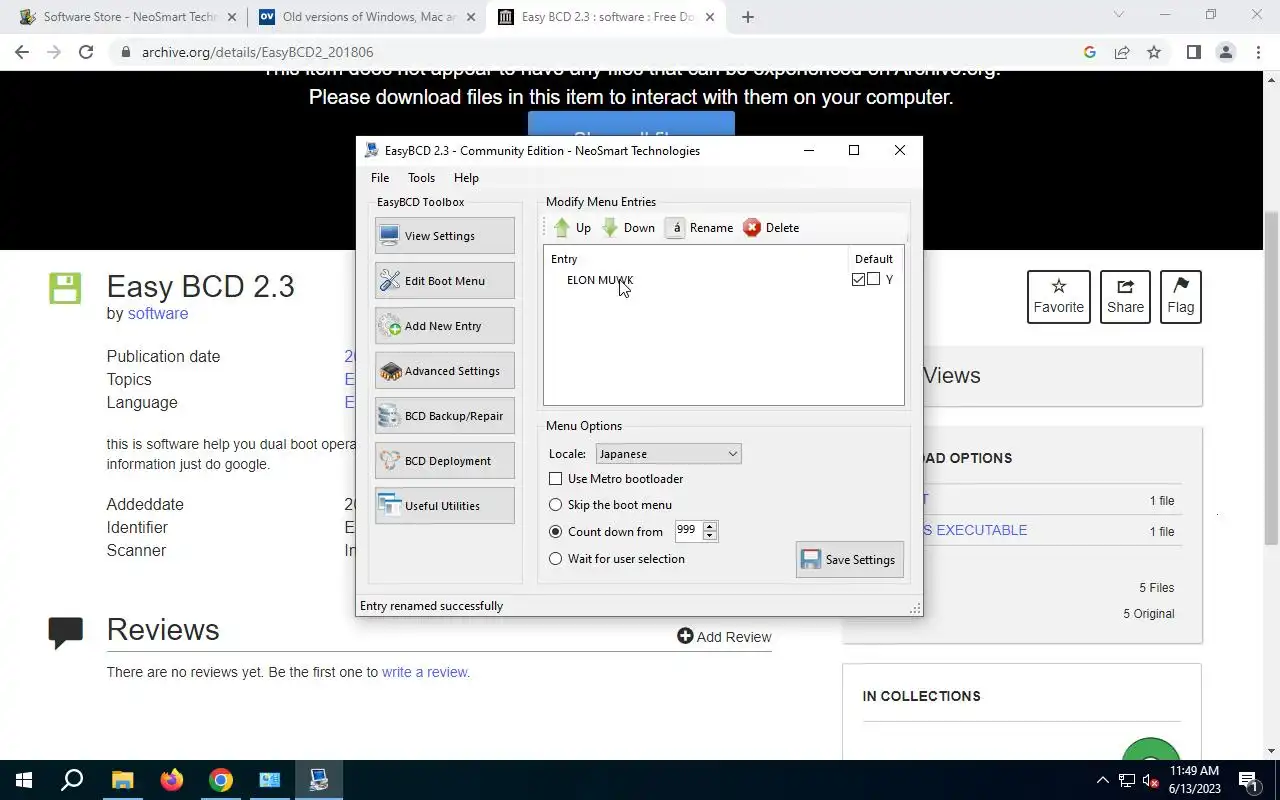
Task: Increase countdown value with up spinner
Action: click(710, 526)
